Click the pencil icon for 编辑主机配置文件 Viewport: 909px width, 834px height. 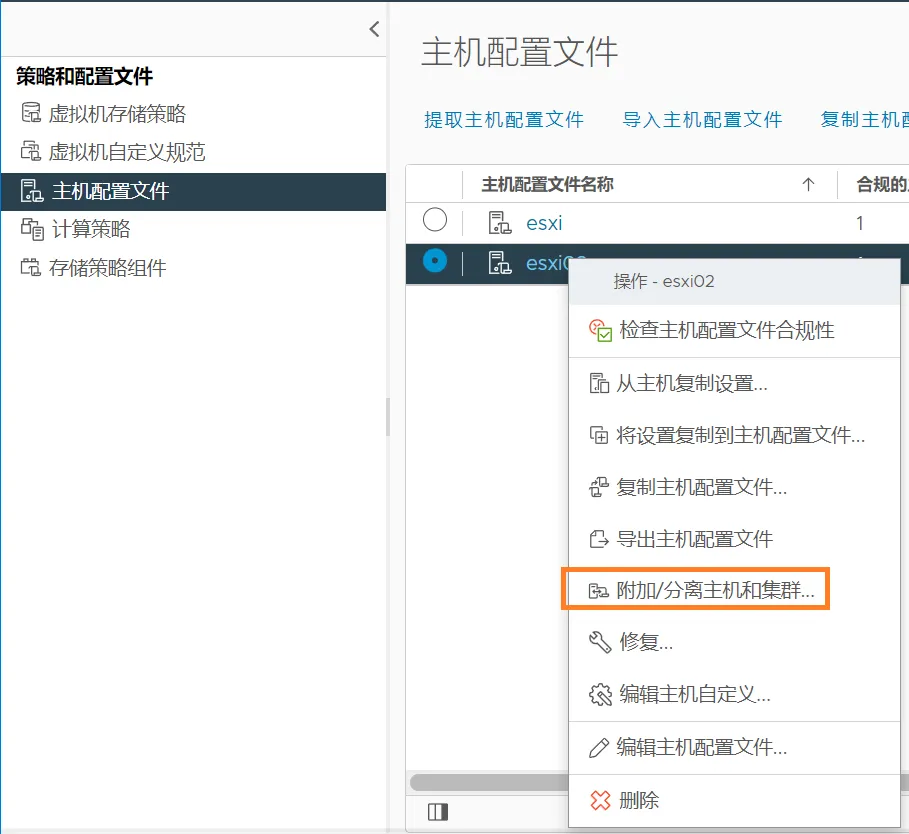coord(599,747)
